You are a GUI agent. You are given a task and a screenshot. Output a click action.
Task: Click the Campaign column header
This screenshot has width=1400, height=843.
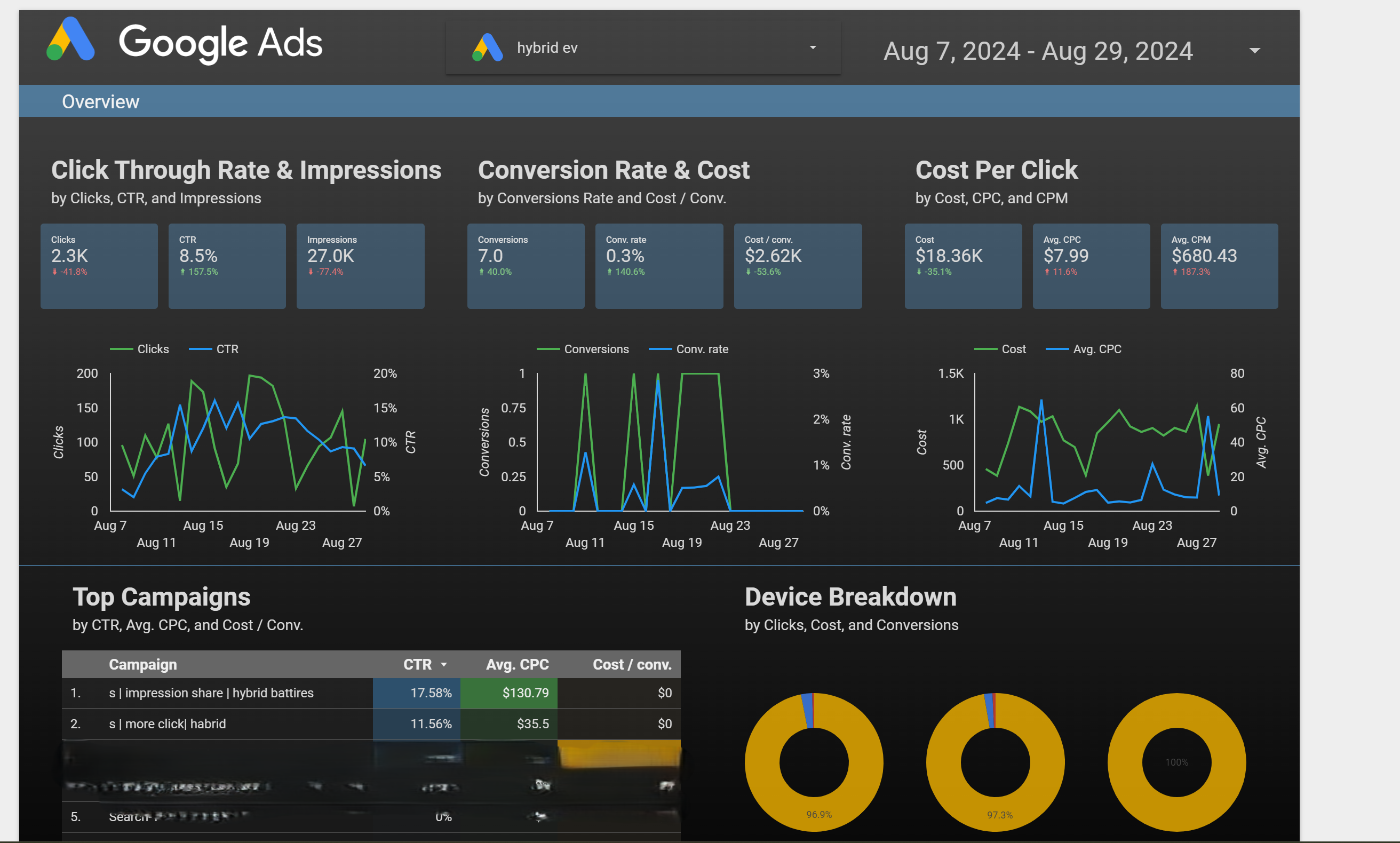[x=142, y=665]
